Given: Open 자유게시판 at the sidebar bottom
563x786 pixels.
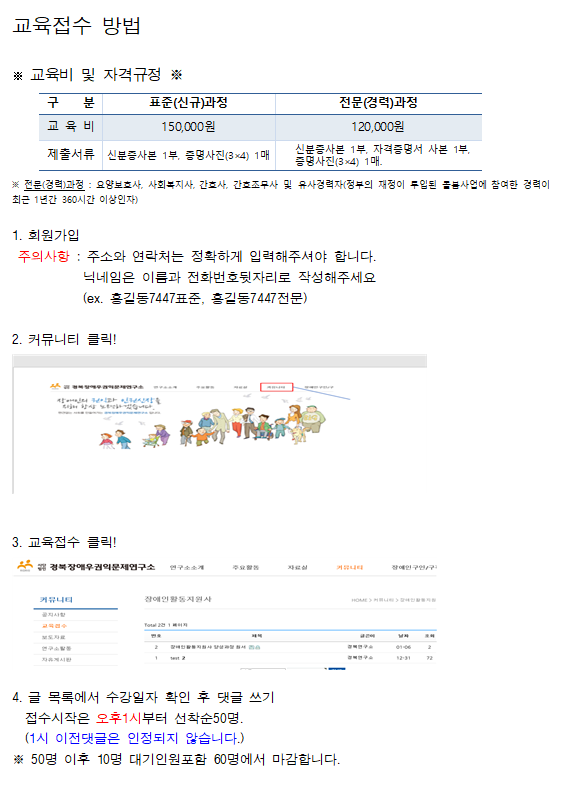Looking at the screenshot, I should coord(56,659).
